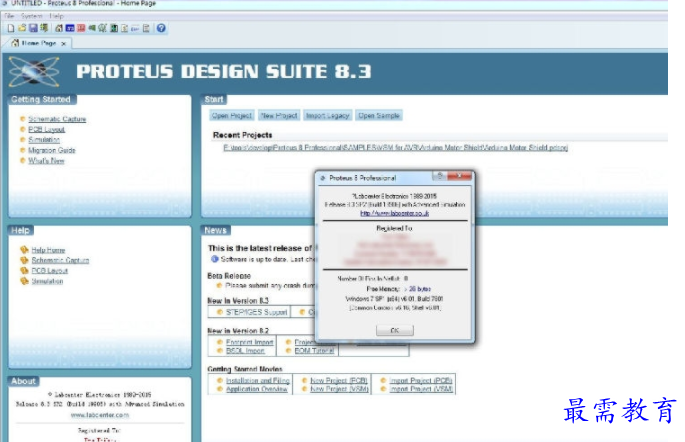Open the System menu
Image resolution: width=685 pixels, height=442 pixels.
coord(31,17)
